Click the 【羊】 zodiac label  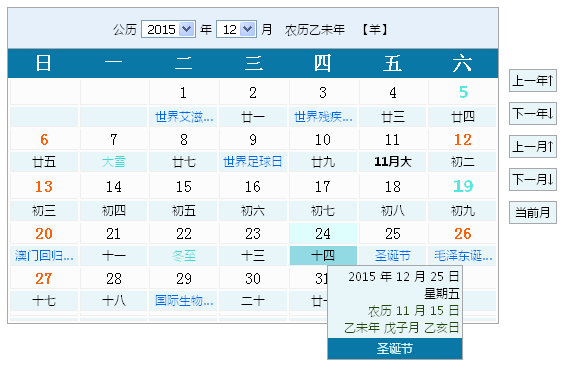tap(375, 30)
